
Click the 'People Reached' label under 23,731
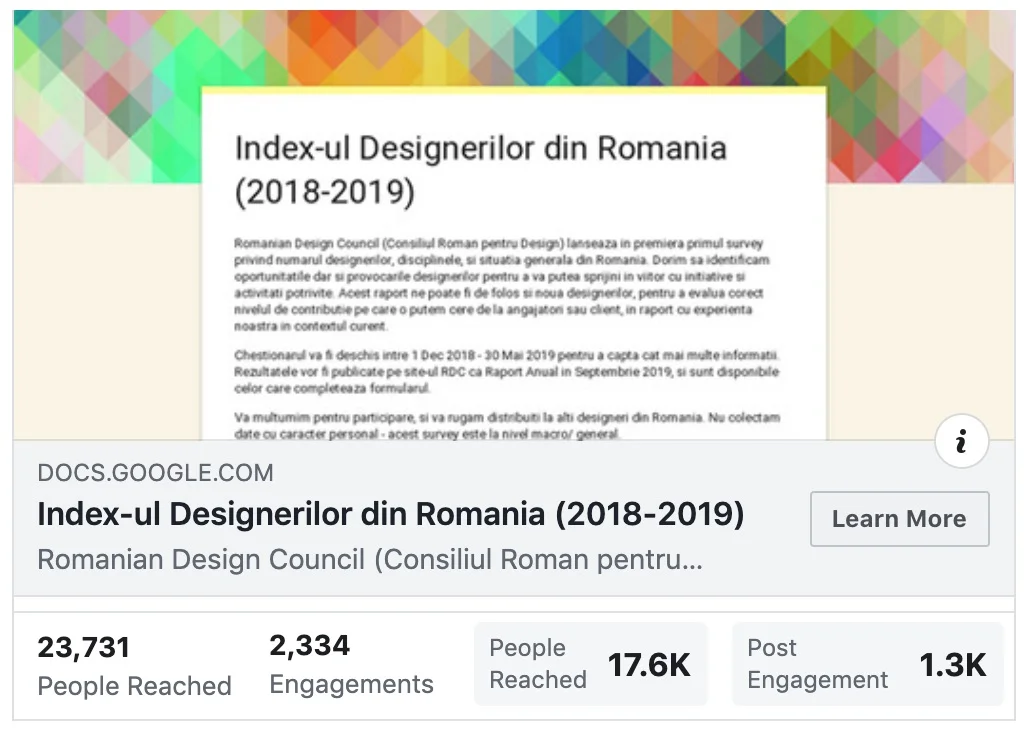tap(135, 686)
